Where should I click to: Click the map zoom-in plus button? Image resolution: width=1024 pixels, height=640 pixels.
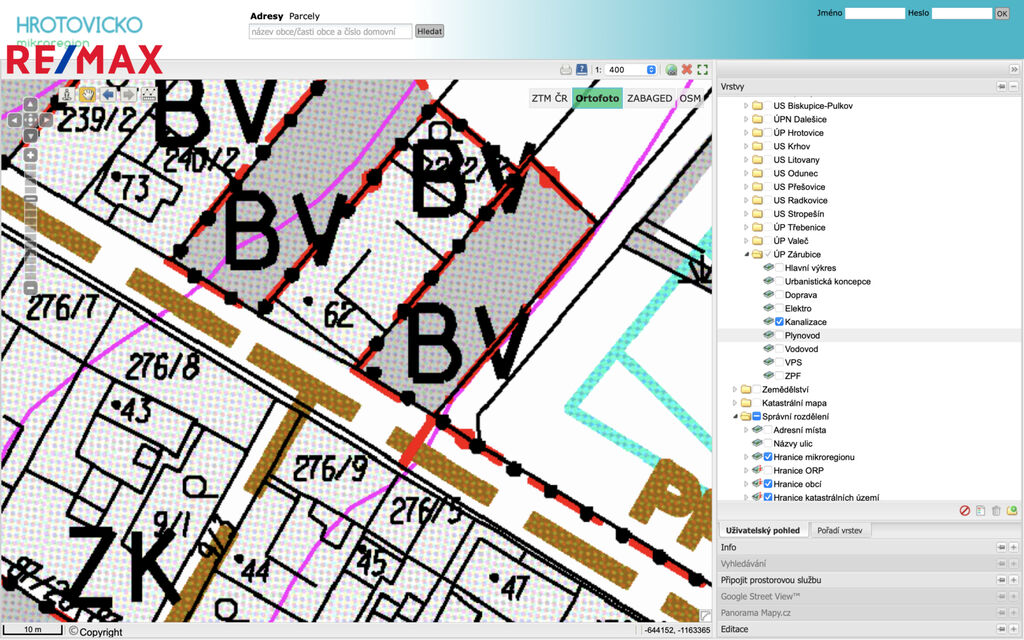(x=31, y=156)
